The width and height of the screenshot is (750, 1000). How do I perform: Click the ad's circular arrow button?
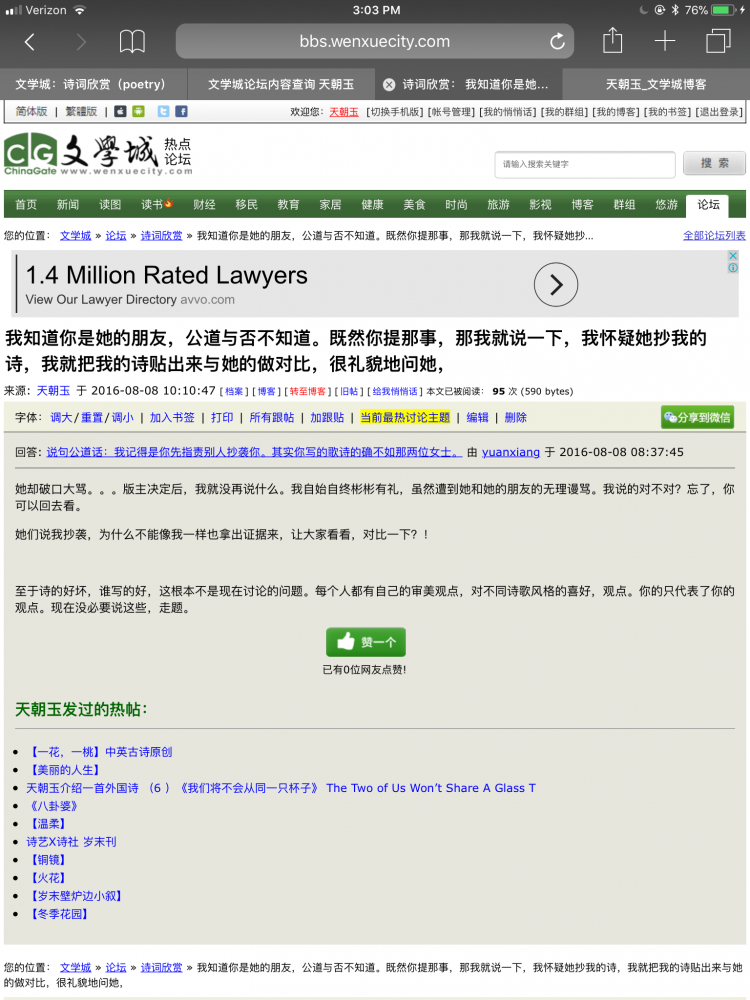pos(556,285)
